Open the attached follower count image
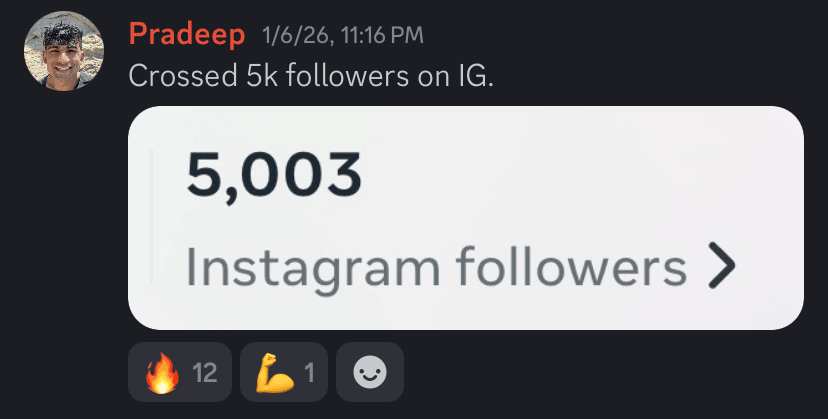Viewport: 828px width, 419px height. click(x=466, y=217)
